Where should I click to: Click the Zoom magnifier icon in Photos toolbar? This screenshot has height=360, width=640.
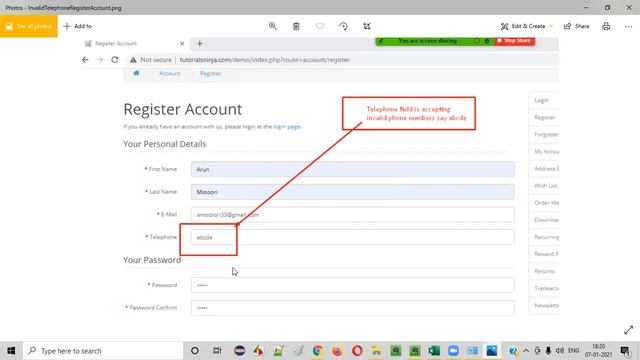coord(273,26)
